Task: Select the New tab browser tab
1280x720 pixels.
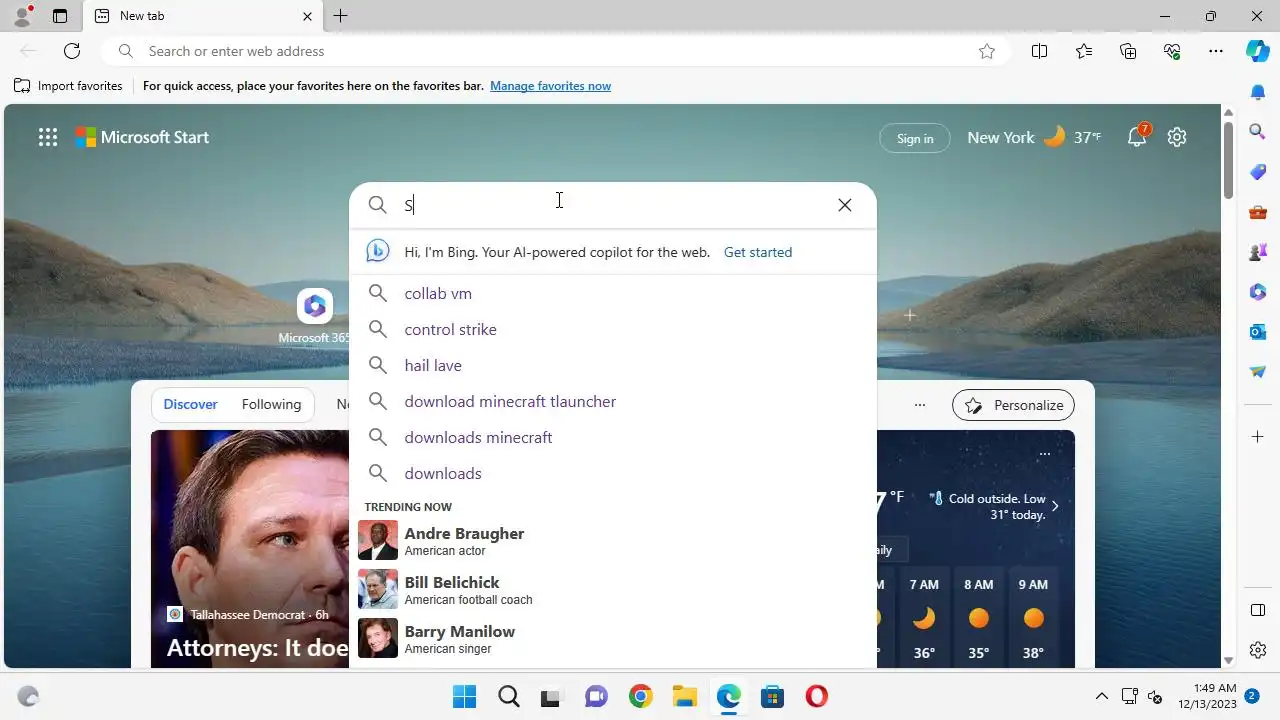Action: tap(201, 16)
